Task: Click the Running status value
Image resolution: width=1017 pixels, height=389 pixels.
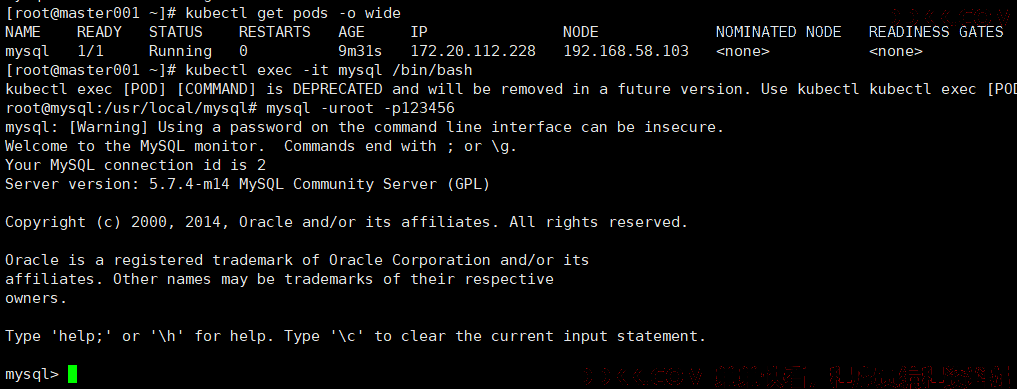Action: (180, 51)
